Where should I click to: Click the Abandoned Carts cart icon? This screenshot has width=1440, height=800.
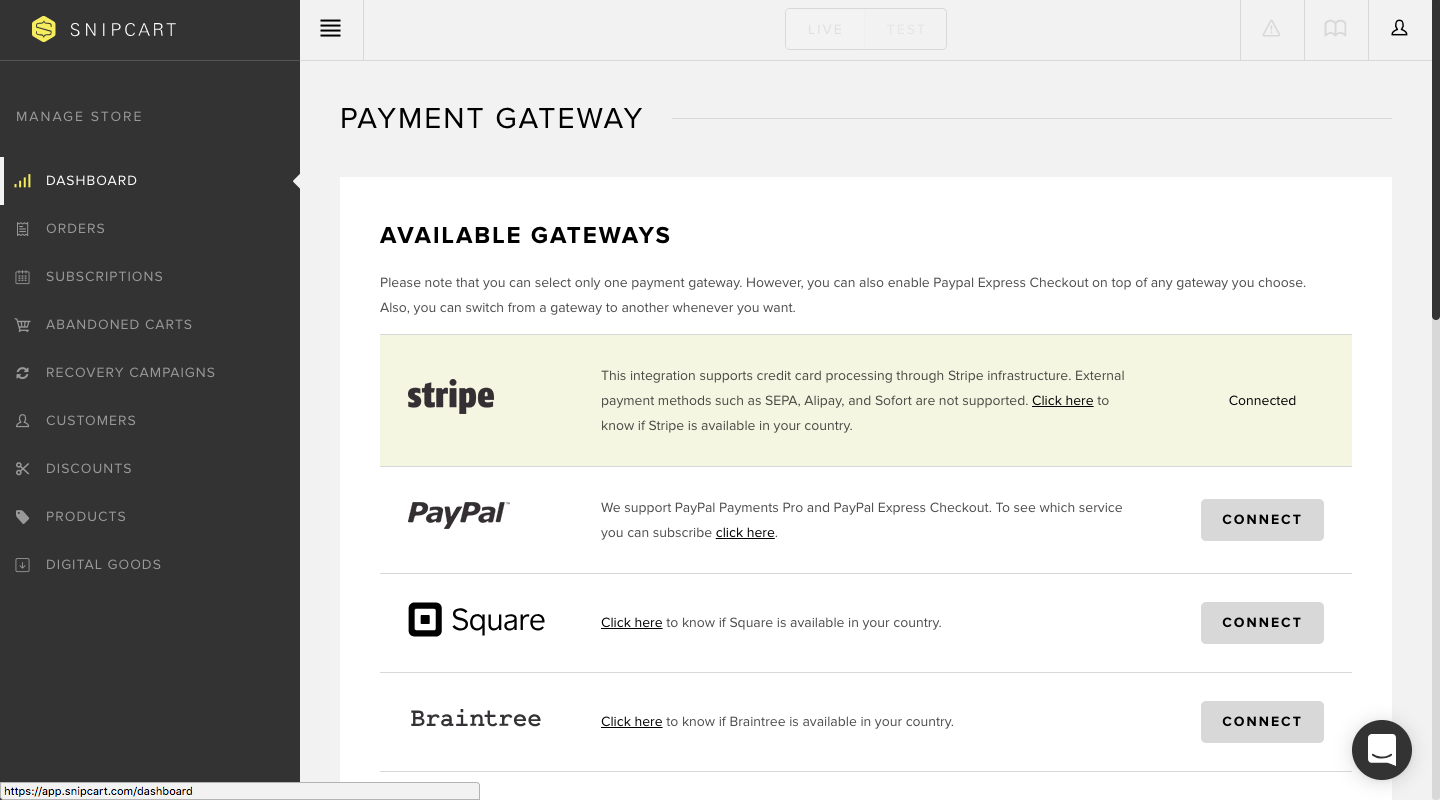point(23,325)
